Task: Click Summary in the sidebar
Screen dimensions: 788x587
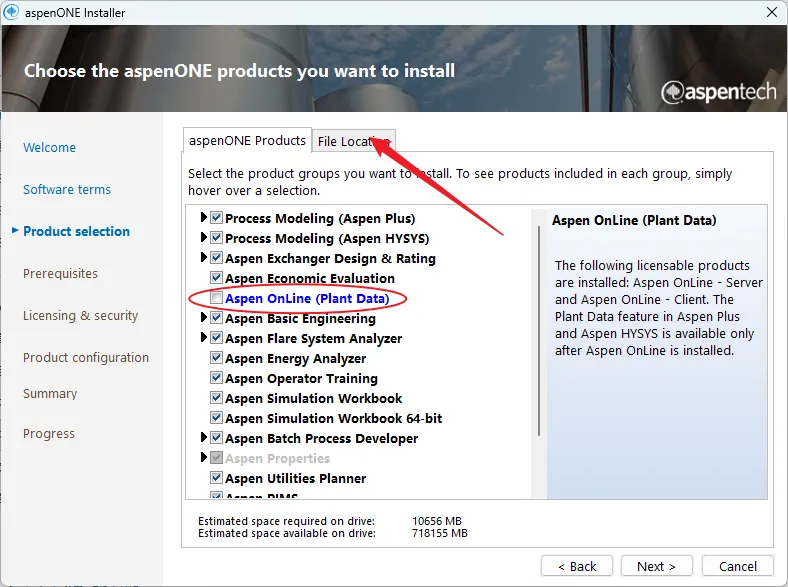Action: click(50, 394)
